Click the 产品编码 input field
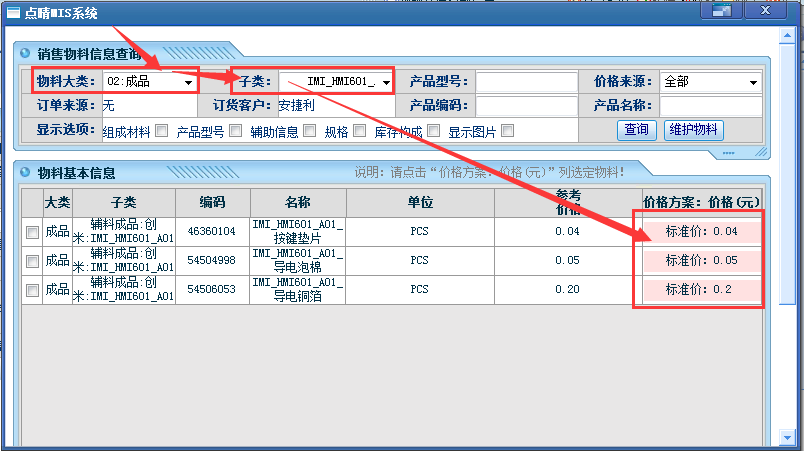This screenshot has width=804, height=451. click(527, 106)
